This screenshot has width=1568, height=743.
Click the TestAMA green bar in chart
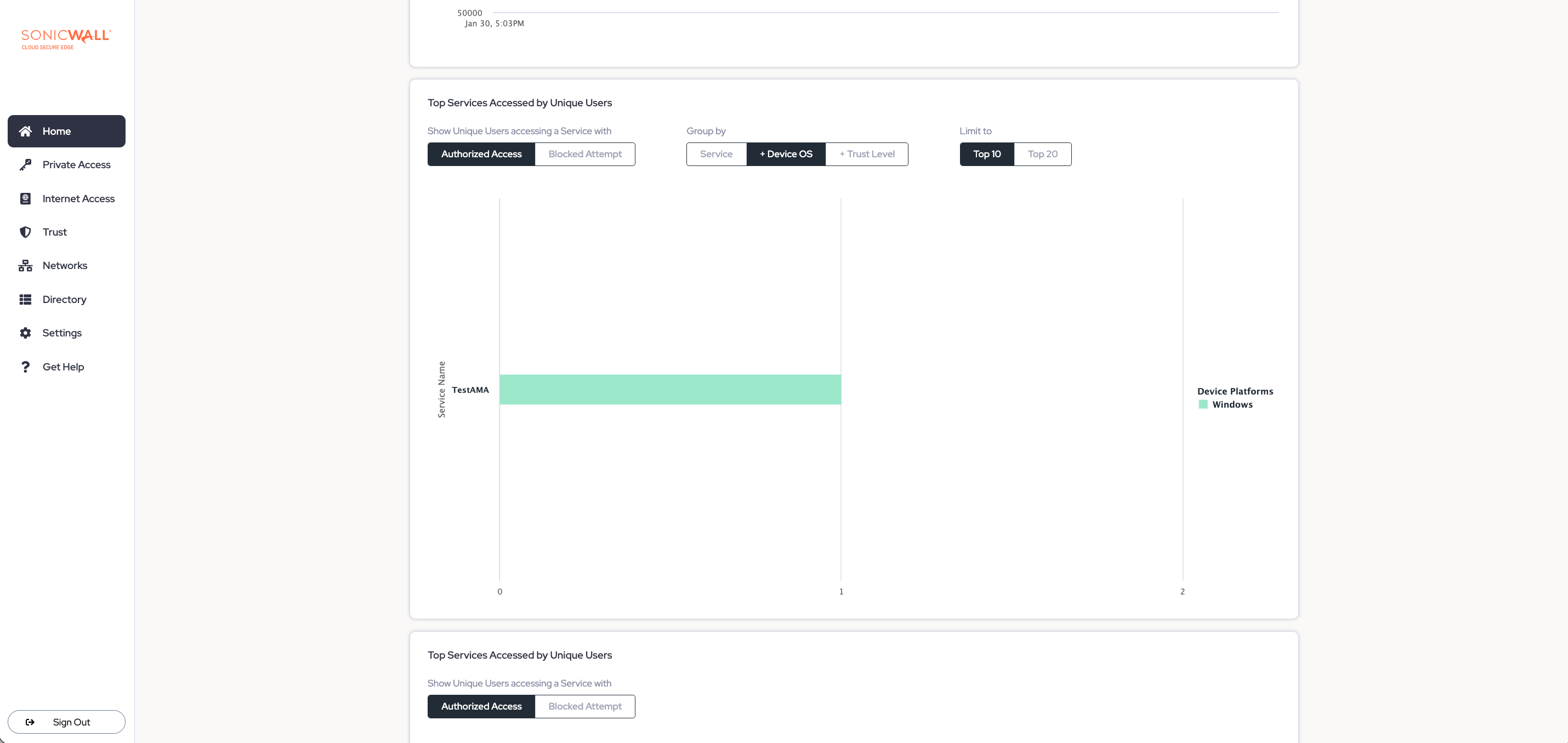pyautogui.click(x=669, y=390)
